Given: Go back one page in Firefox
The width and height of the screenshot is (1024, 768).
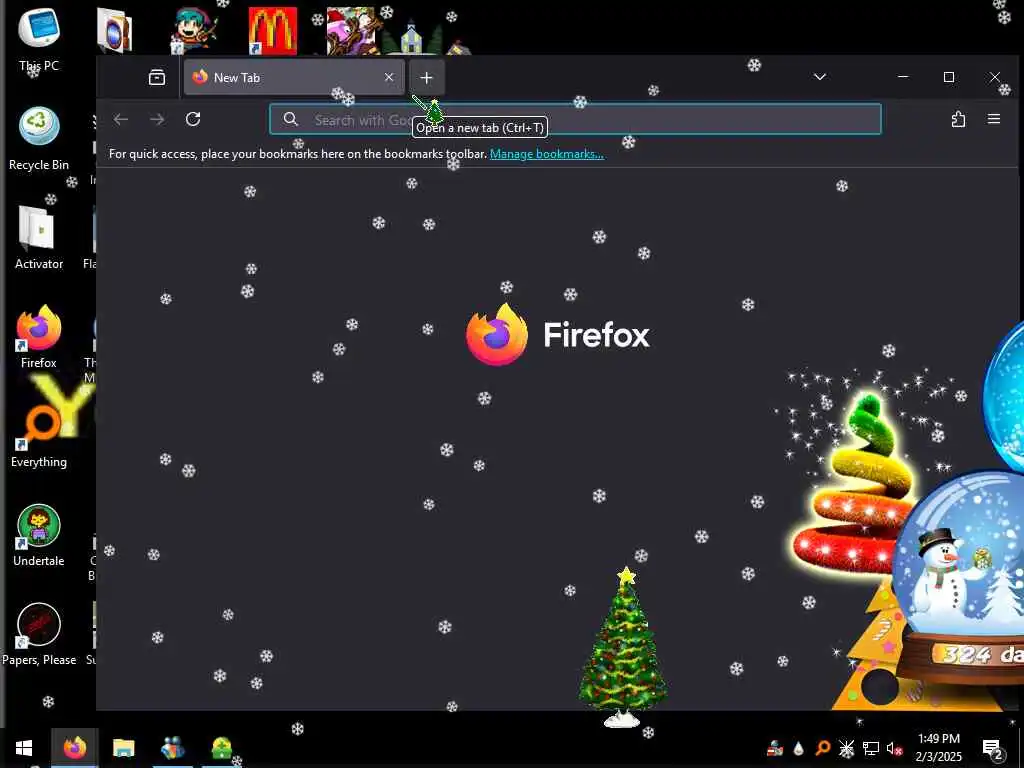Looking at the screenshot, I should point(121,119).
